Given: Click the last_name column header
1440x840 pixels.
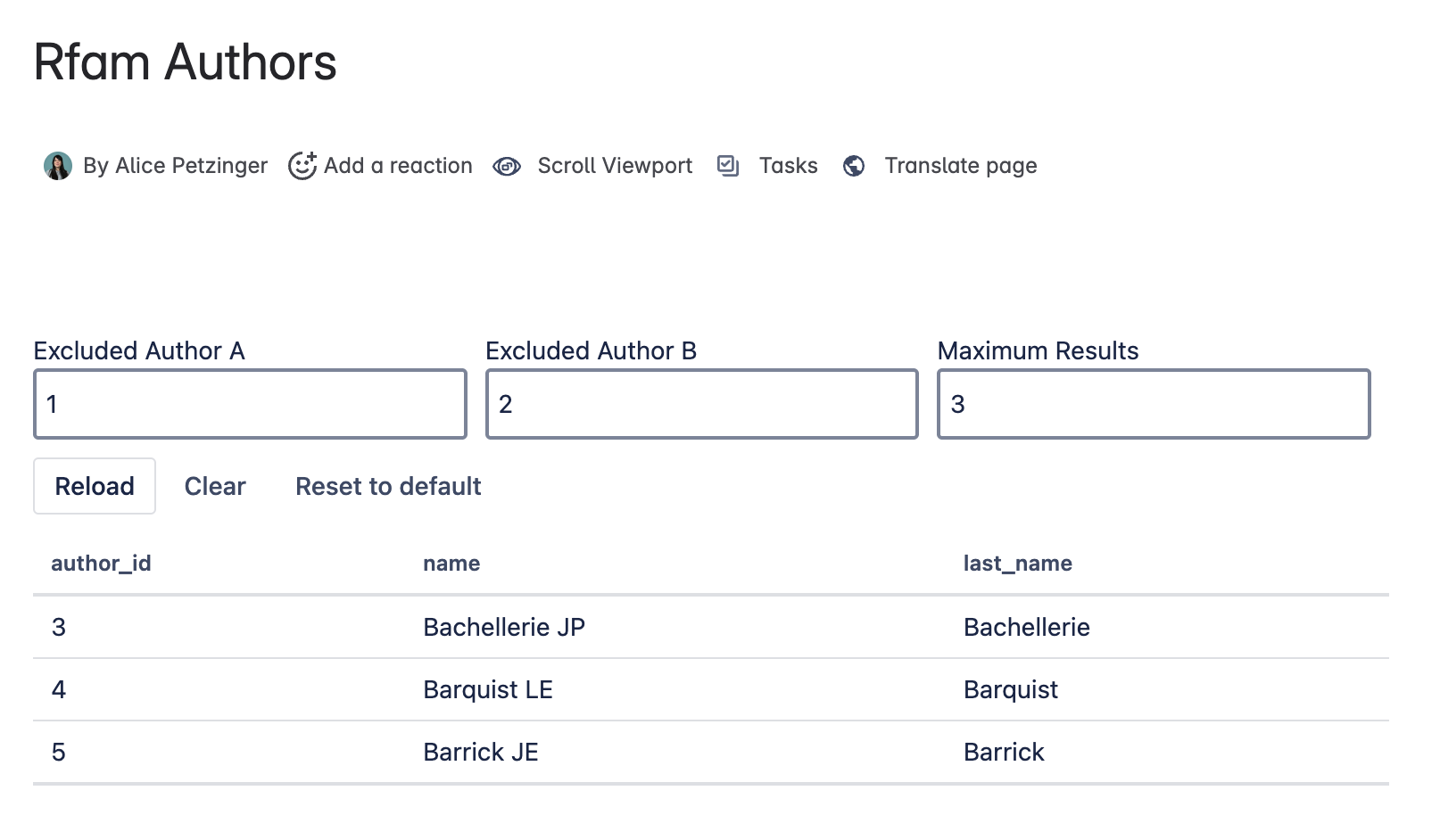Looking at the screenshot, I should tap(1018, 563).
